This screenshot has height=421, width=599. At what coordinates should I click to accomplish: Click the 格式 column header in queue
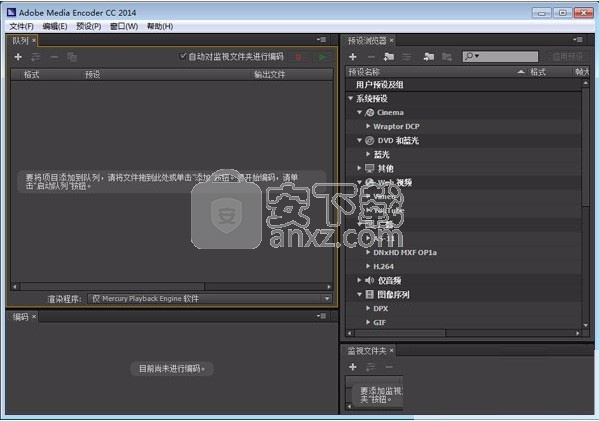[x=32, y=74]
